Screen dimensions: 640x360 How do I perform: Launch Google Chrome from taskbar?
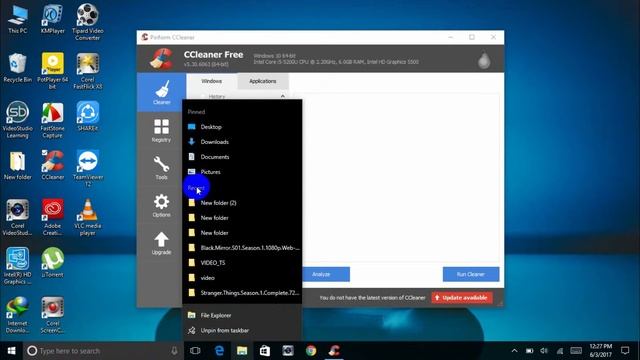coord(311,351)
